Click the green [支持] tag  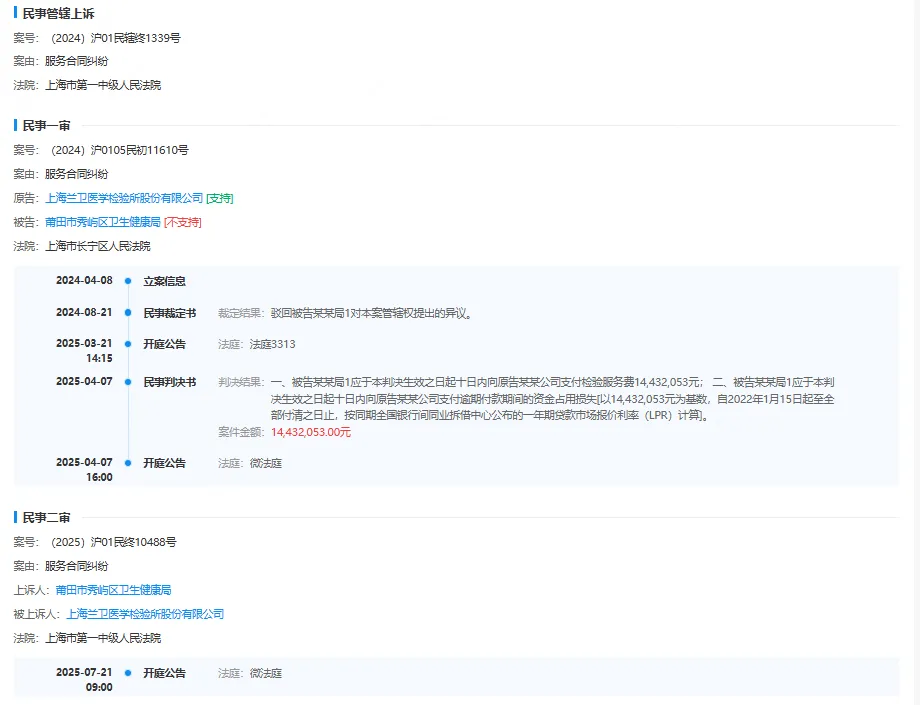click(220, 198)
